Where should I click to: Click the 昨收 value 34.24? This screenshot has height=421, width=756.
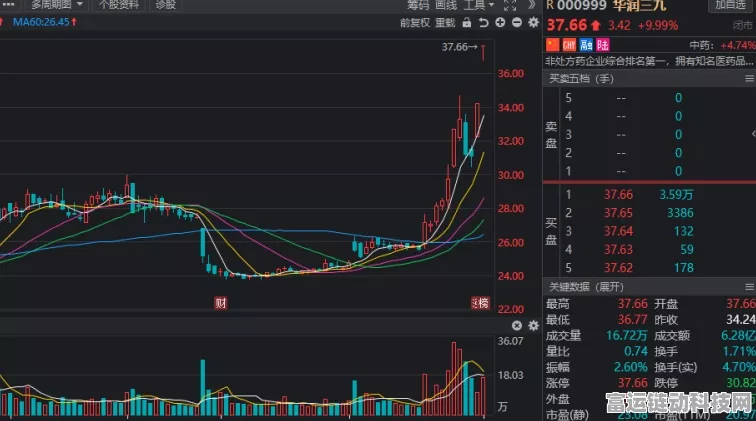point(741,319)
